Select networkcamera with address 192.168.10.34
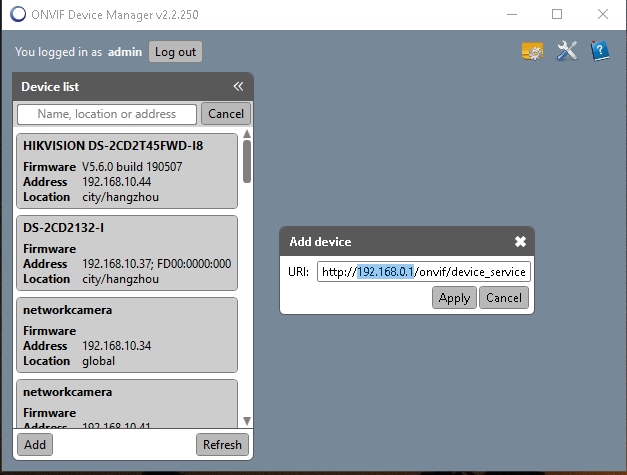 127,335
